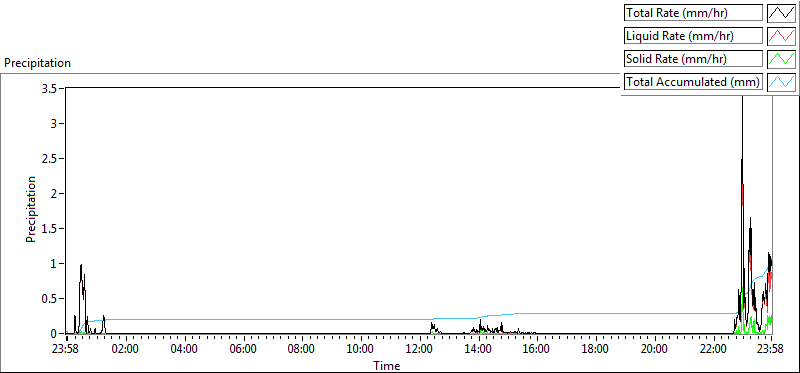The width and height of the screenshot is (800, 373).
Task: Click the 22:00 time axis marker
Action: [713, 350]
